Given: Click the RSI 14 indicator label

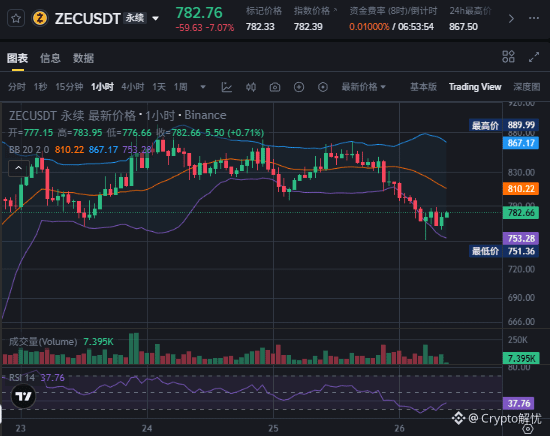Looking at the screenshot, I should click(x=22, y=377).
